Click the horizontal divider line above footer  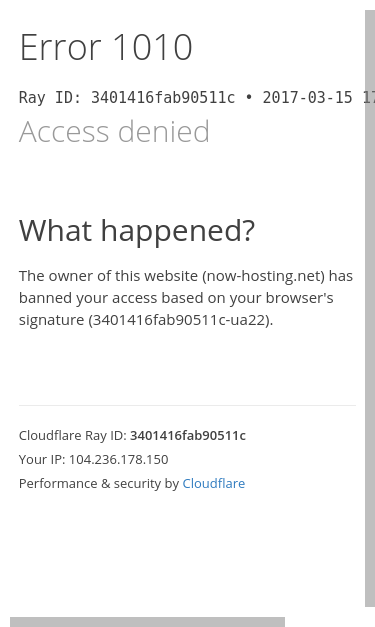click(187, 405)
